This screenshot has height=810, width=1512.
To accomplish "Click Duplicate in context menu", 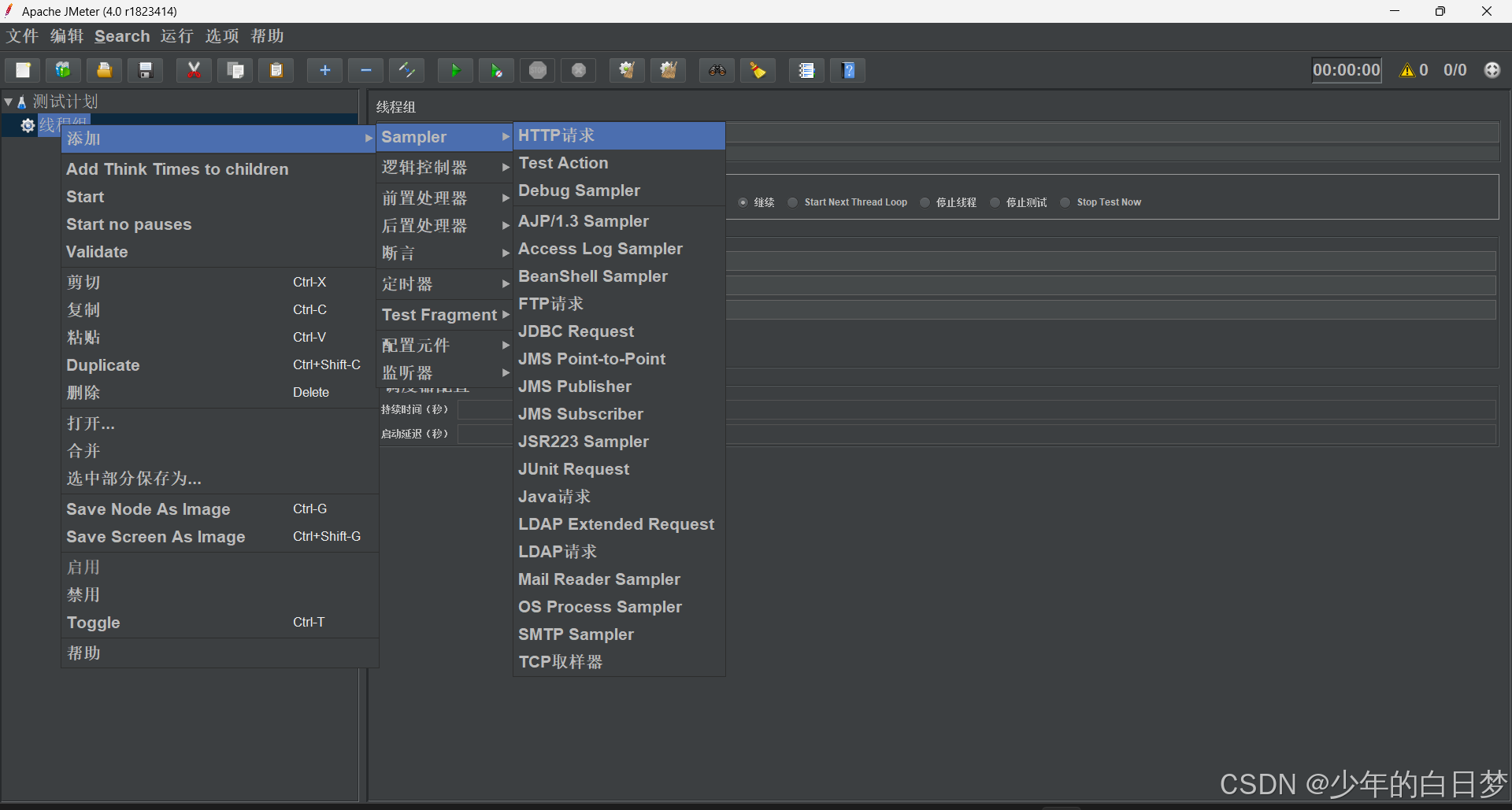I will point(220,365).
